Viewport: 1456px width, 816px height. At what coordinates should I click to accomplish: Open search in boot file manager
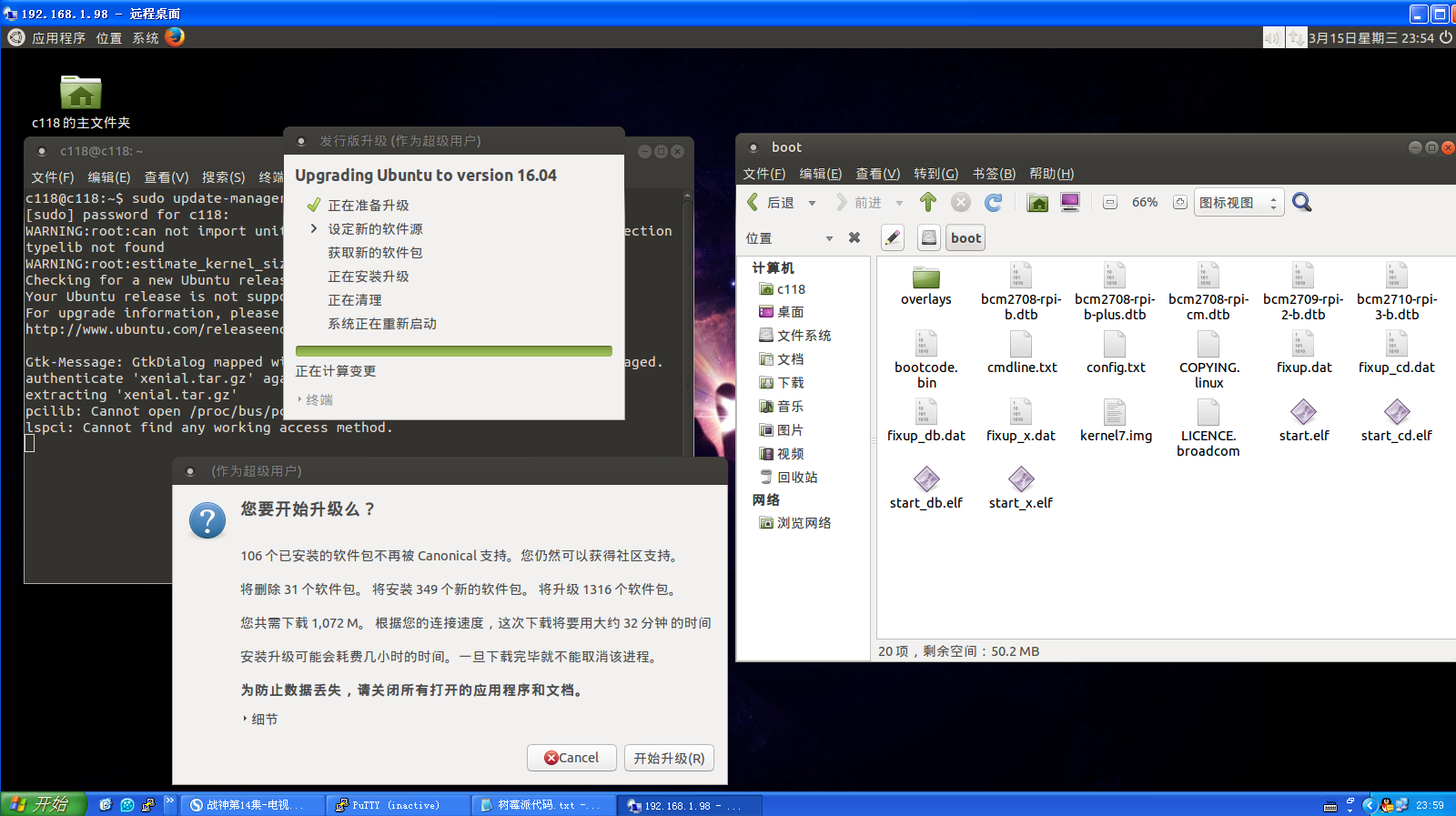click(x=1302, y=202)
